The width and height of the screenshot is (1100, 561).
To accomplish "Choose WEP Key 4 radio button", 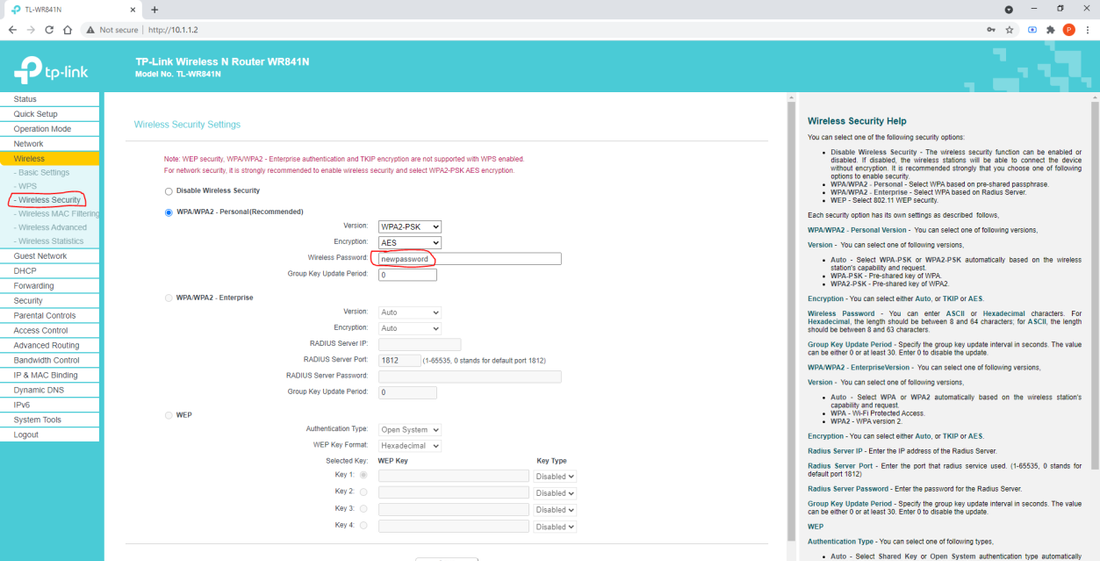I will pyautogui.click(x=363, y=526).
